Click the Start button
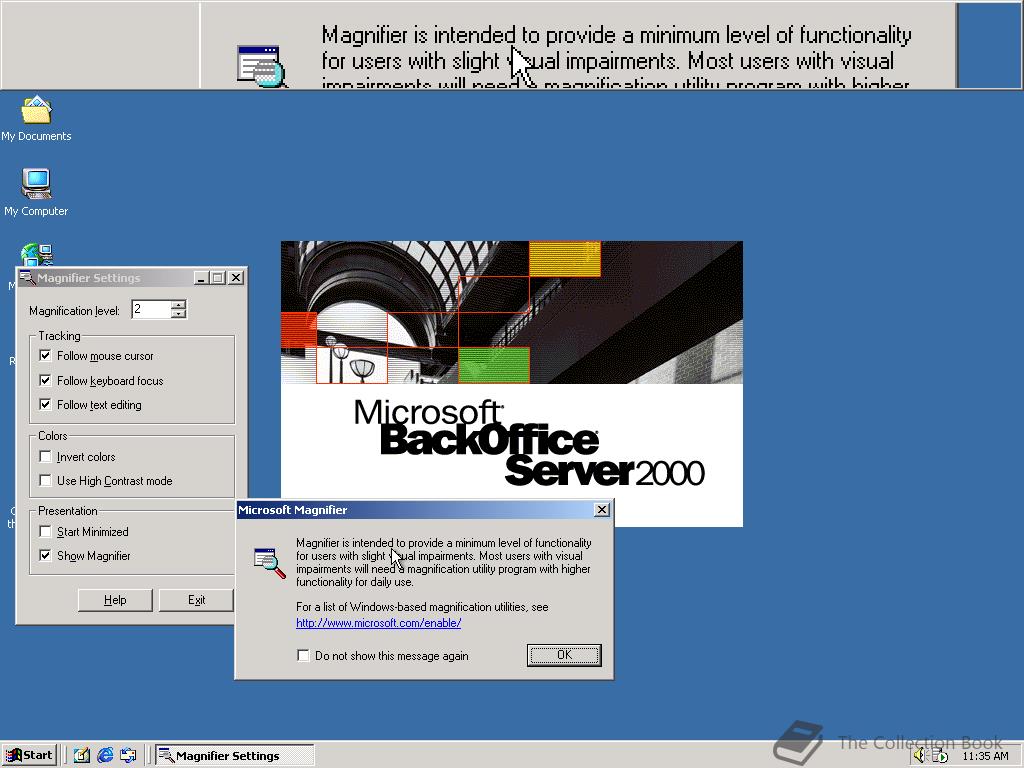 pyautogui.click(x=29, y=756)
